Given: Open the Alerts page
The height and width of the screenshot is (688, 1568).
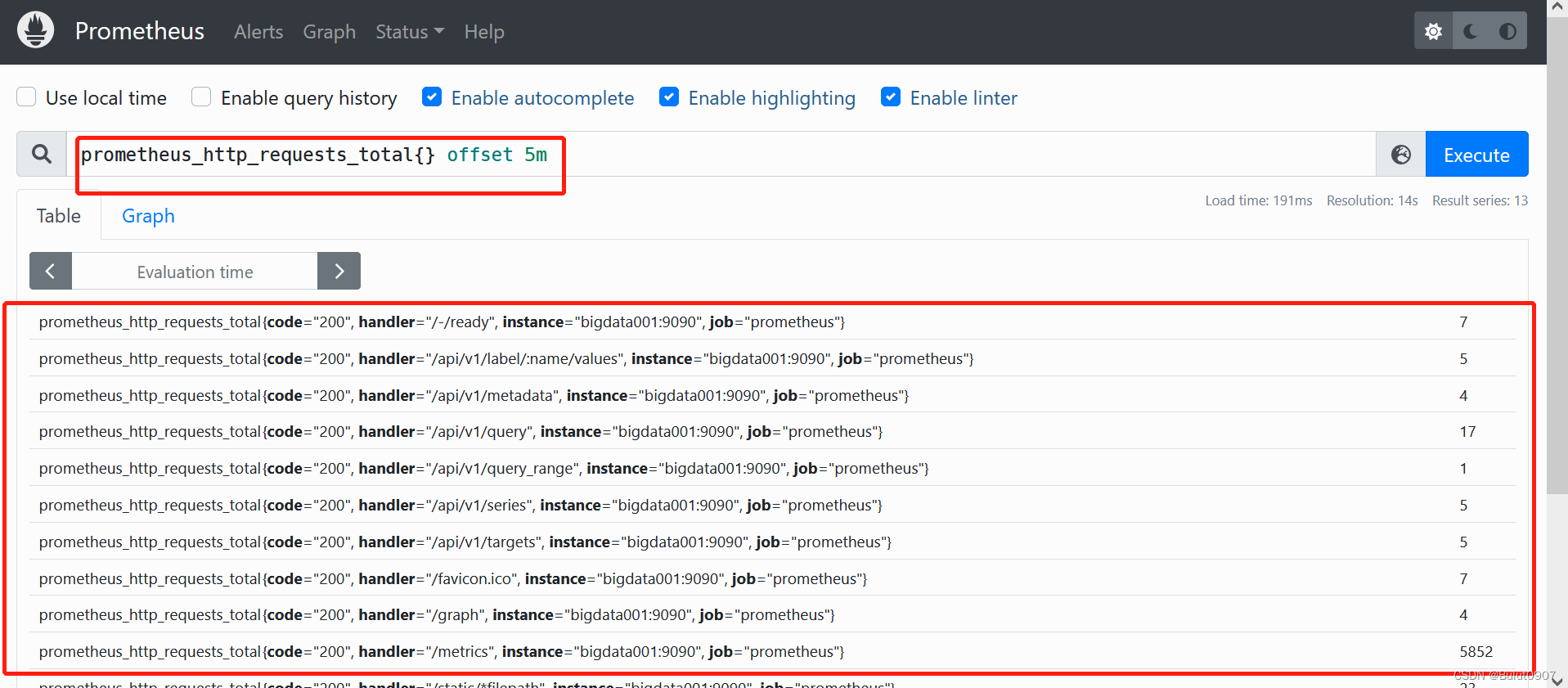Looking at the screenshot, I should click(258, 32).
